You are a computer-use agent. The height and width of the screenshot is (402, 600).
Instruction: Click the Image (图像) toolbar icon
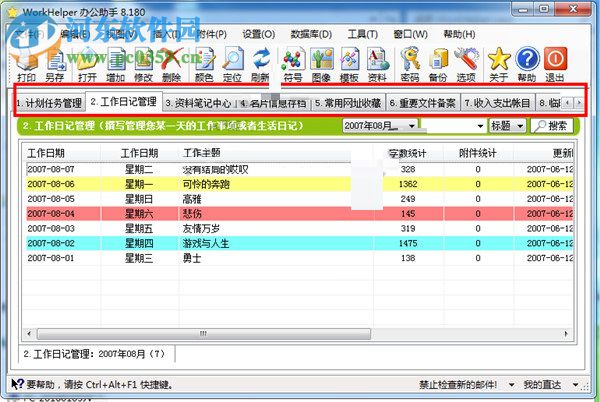click(x=321, y=65)
